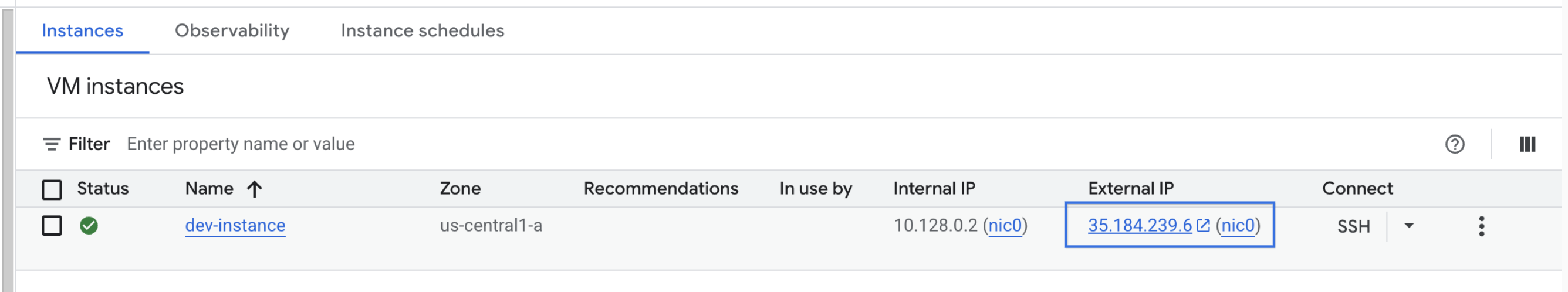The height and width of the screenshot is (292, 1568).
Task: Tick the select-all checkbox in table header
Action: coord(52,189)
